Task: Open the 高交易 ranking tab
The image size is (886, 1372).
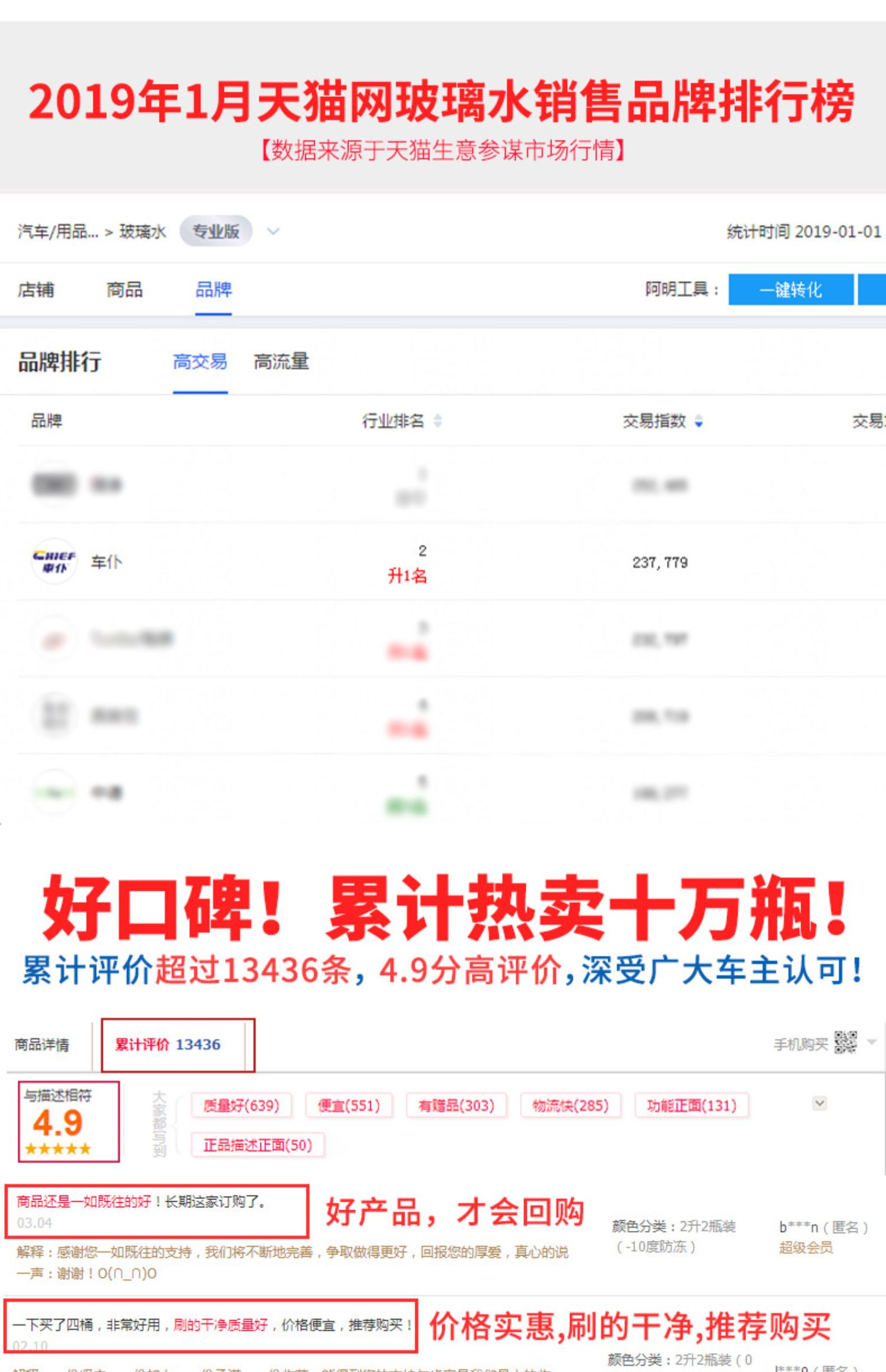Action: coord(200,361)
